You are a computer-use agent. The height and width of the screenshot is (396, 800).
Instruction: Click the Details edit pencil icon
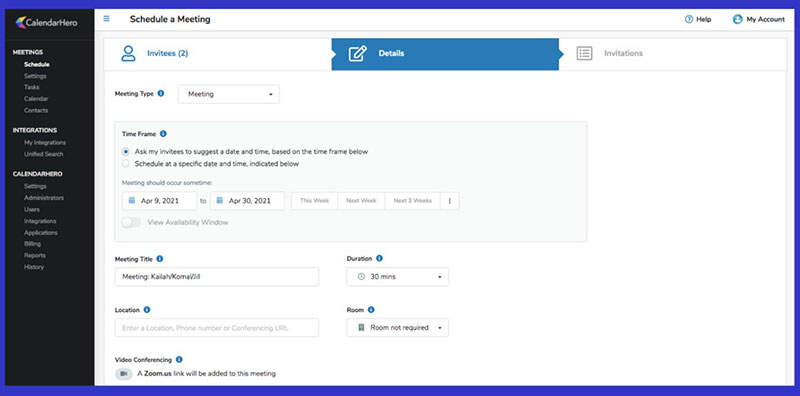[358, 54]
